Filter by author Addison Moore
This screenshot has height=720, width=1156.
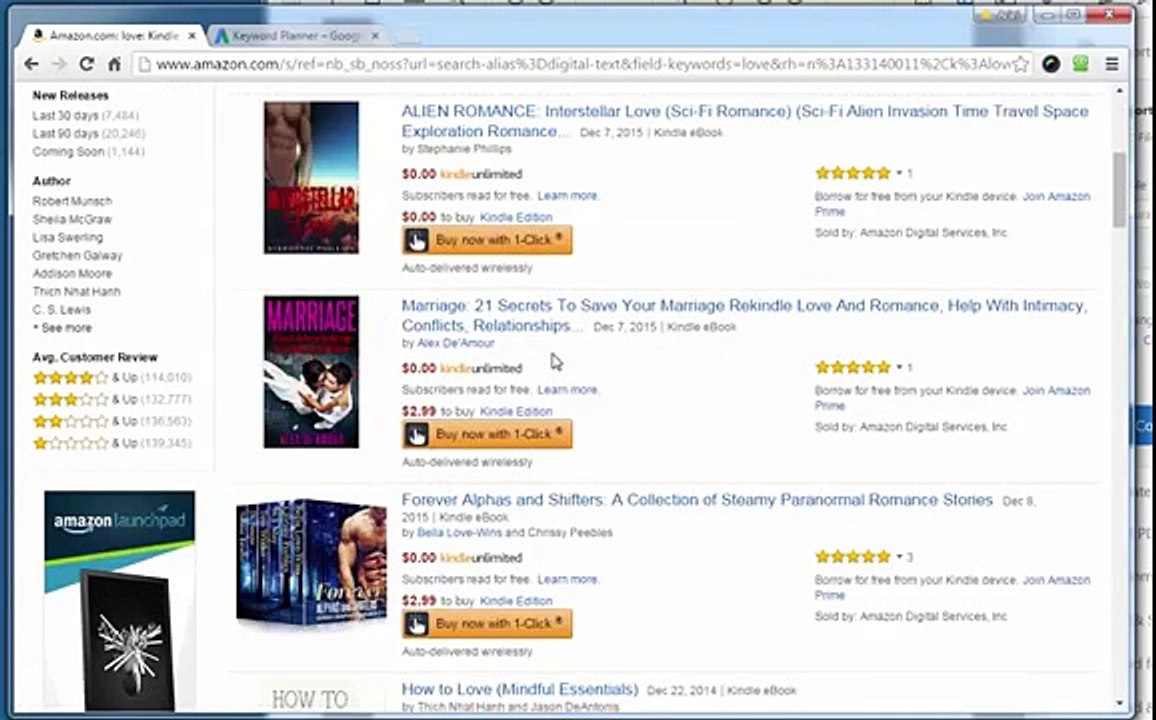click(72, 273)
